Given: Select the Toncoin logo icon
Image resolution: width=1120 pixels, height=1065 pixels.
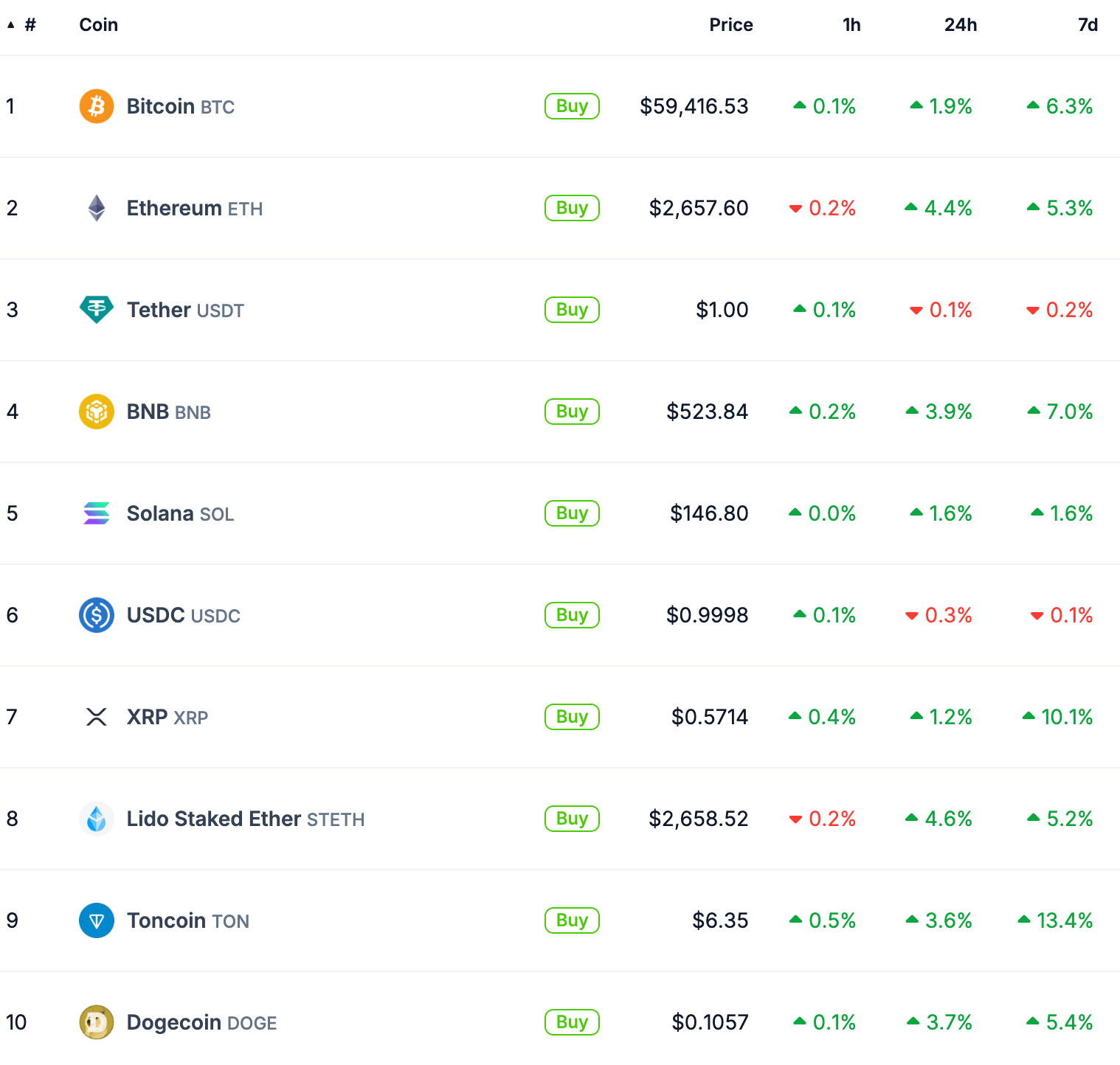Looking at the screenshot, I should tap(96, 920).
